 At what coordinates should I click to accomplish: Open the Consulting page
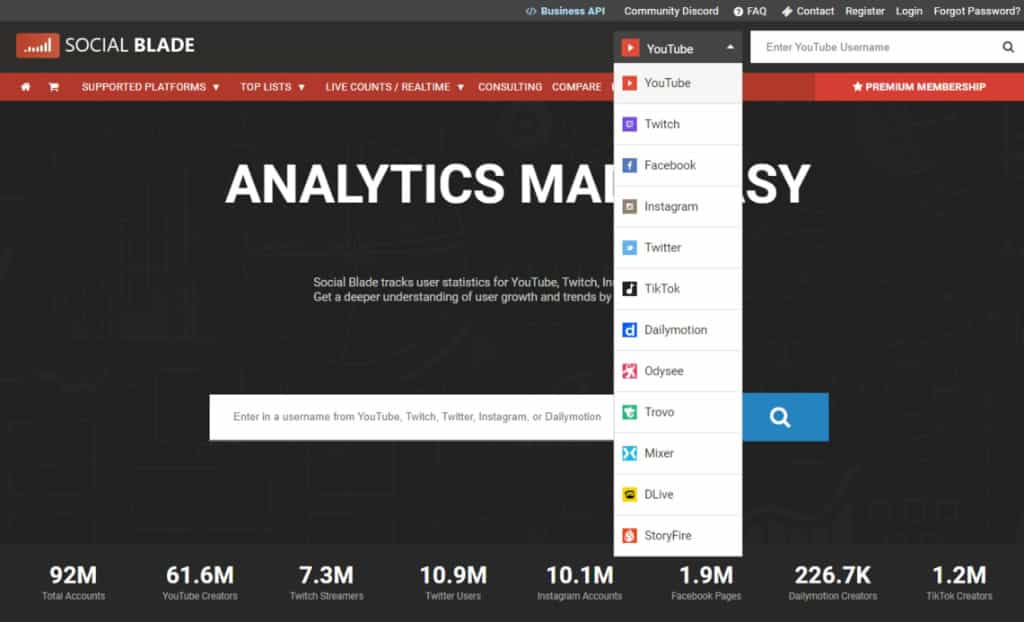[510, 87]
